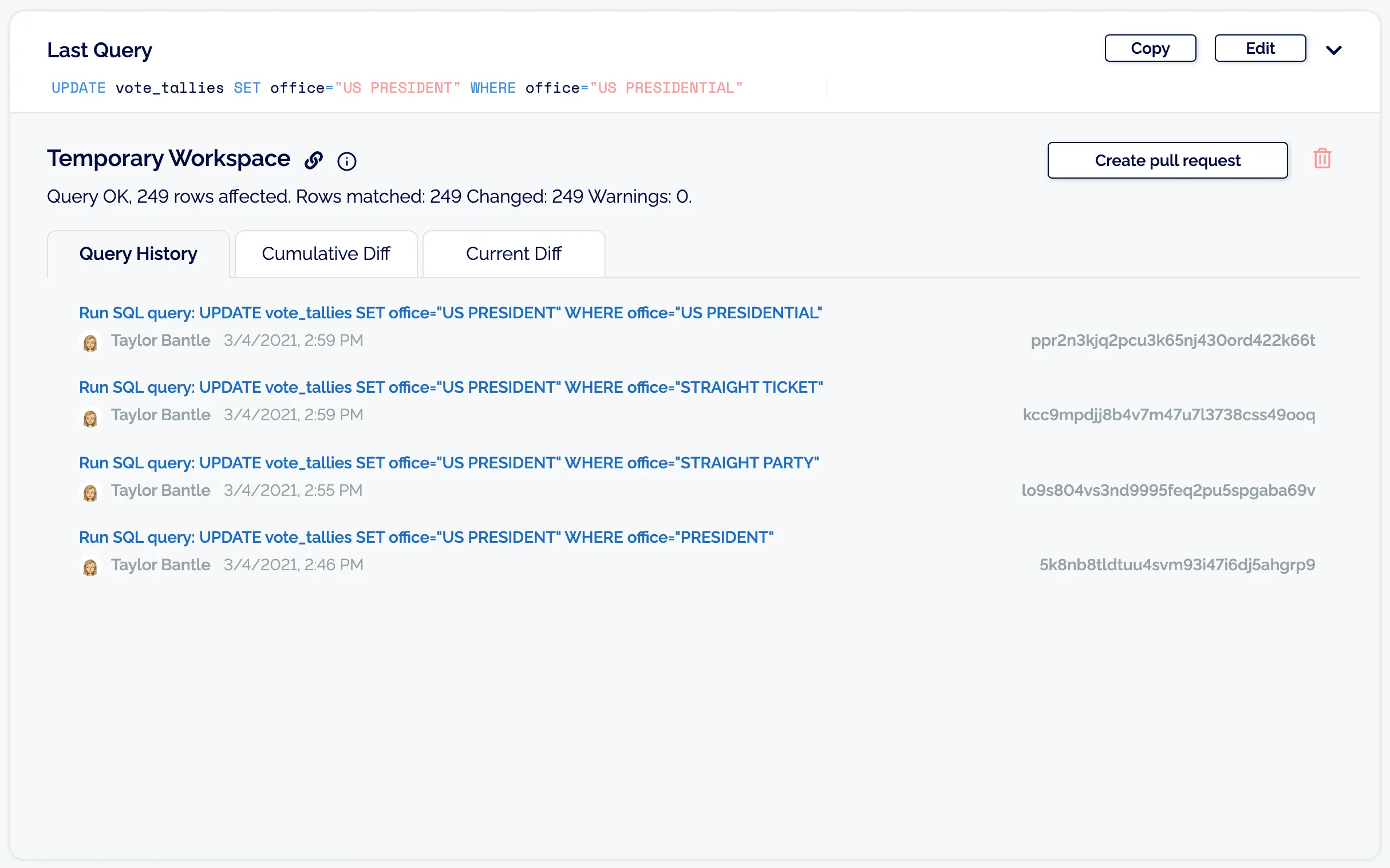
Task: Open the STRAIGHT TICKET query history entry
Action: 451,387
